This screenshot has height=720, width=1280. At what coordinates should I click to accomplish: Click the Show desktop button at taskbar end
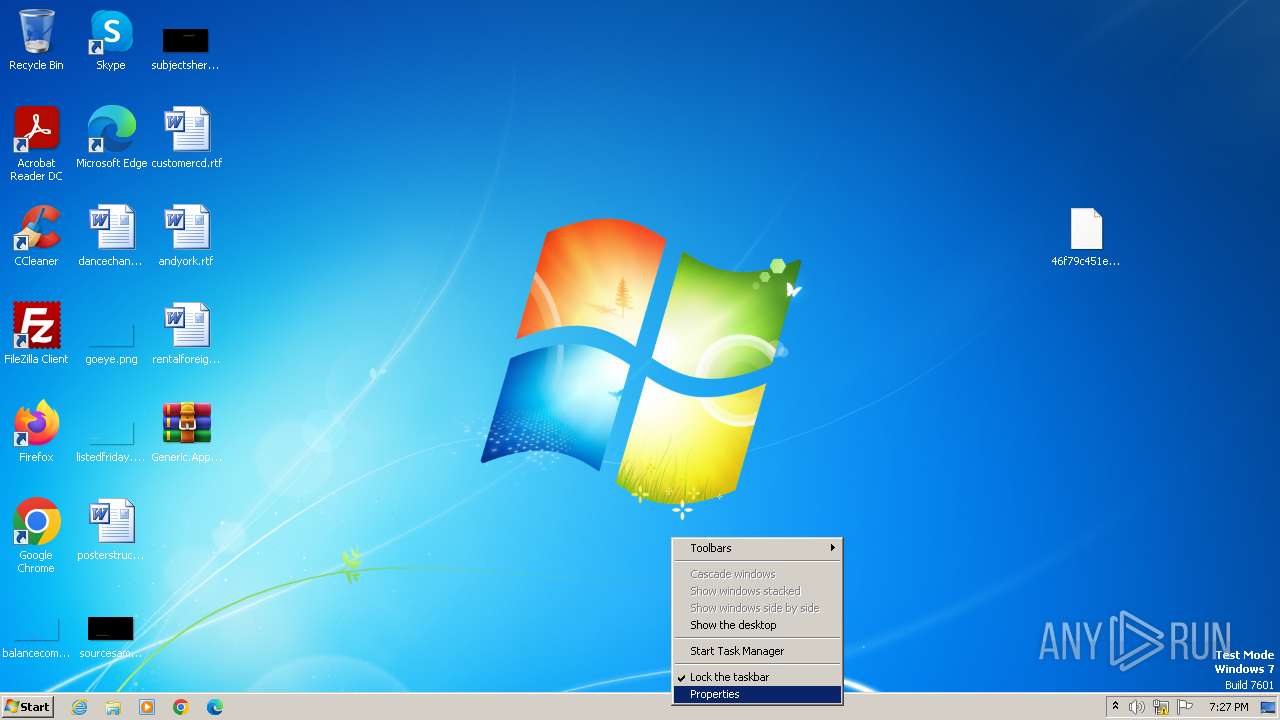1268,707
